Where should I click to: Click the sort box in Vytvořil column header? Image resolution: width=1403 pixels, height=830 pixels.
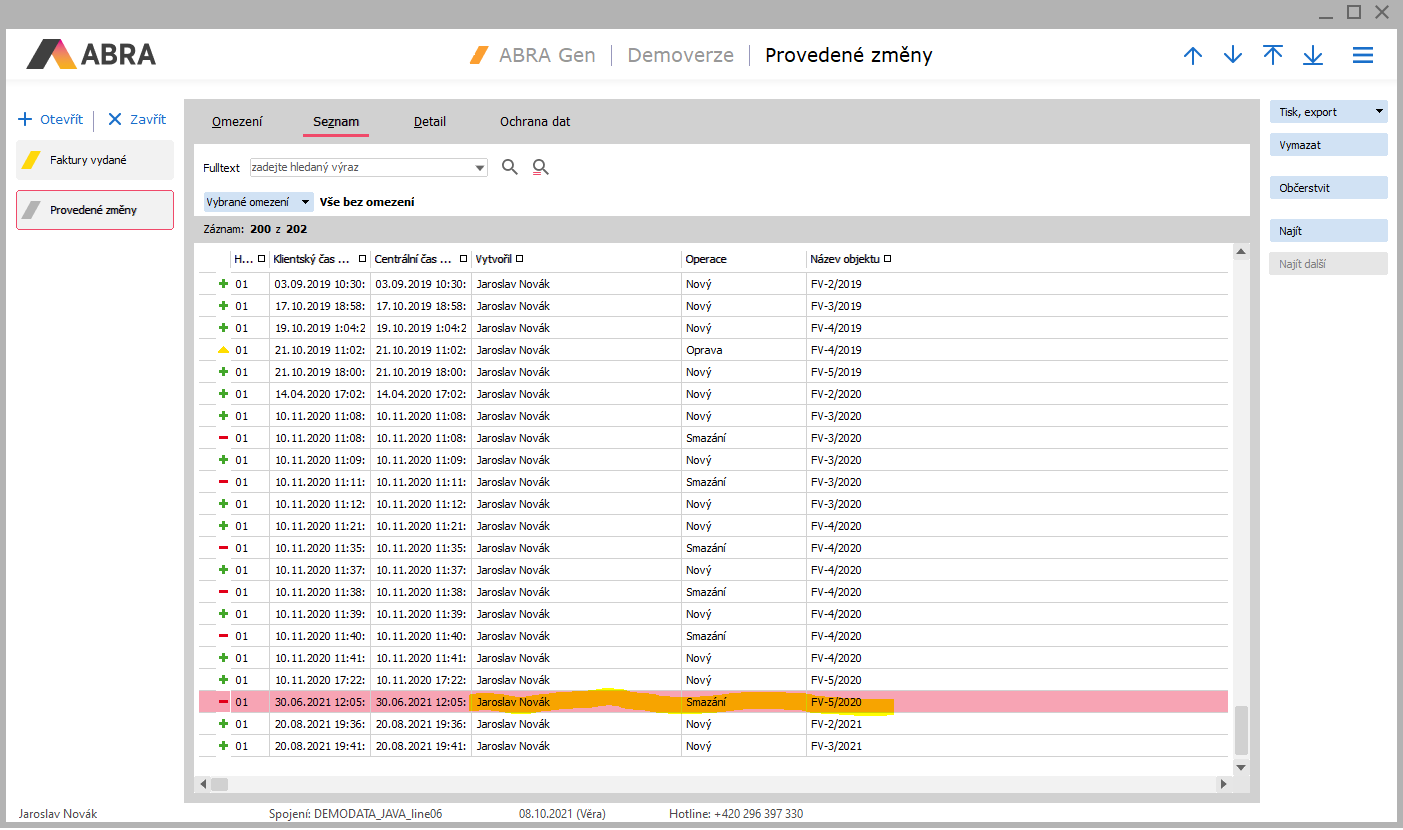coord(520,259)
